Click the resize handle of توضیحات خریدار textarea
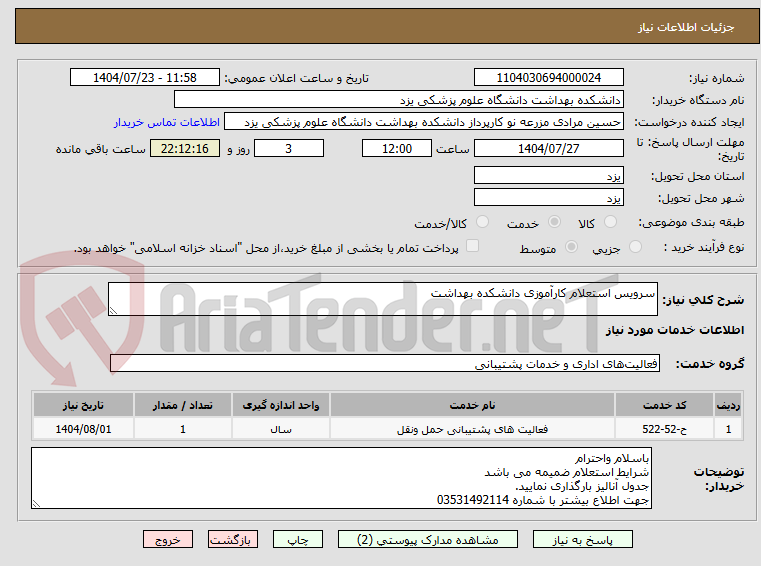Viewport: 761px width, 566px height. (x=36, y=504)
